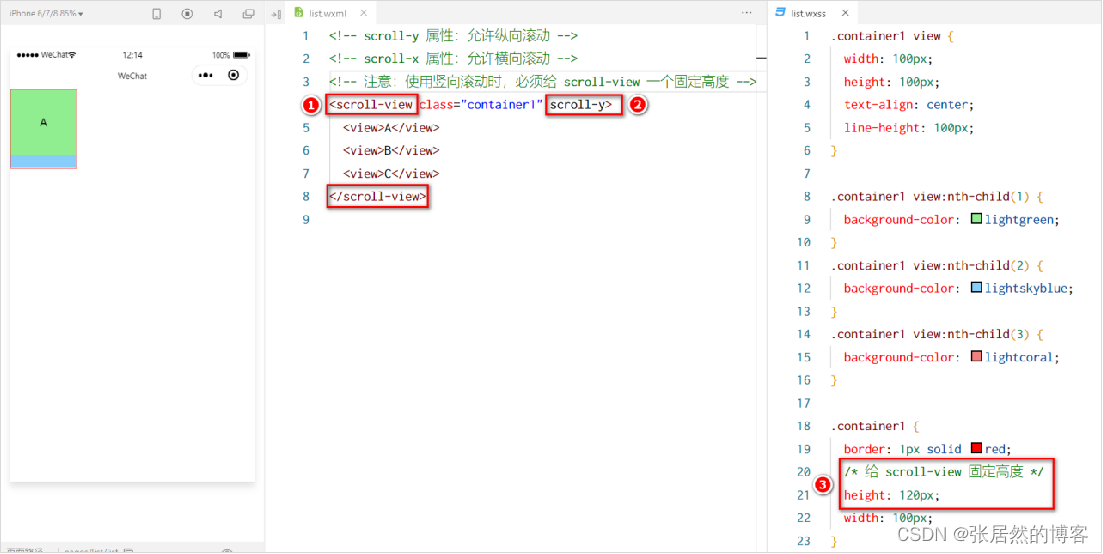Tap the blue B strip in simulator

[x=44, y=161]
